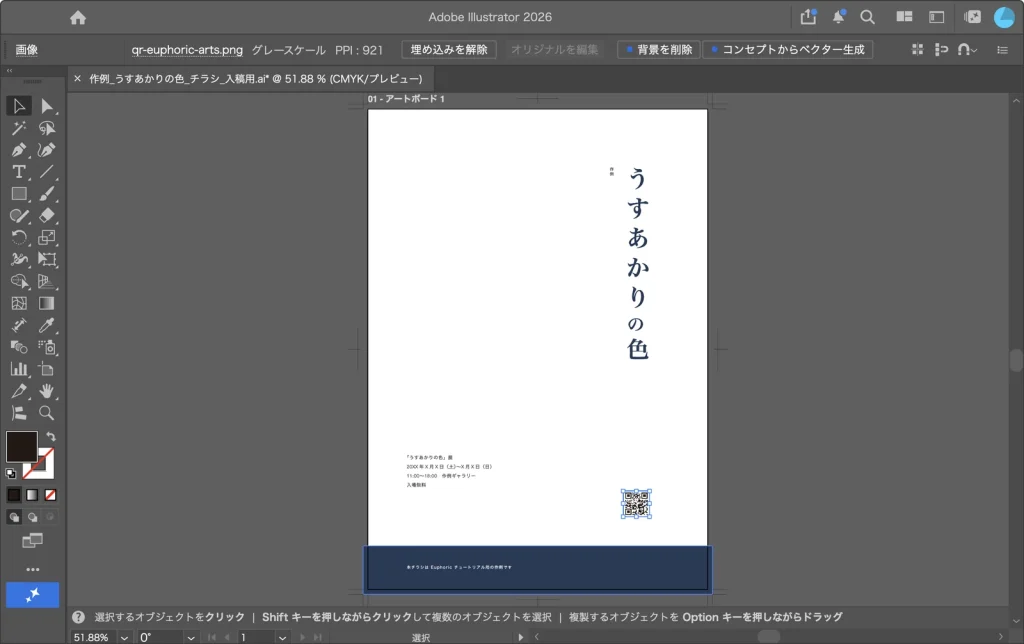Image resolution: width=1024 pixels, height=644 pixels.
Task: Select the Rectangle tool
Action: click(19, 194)
